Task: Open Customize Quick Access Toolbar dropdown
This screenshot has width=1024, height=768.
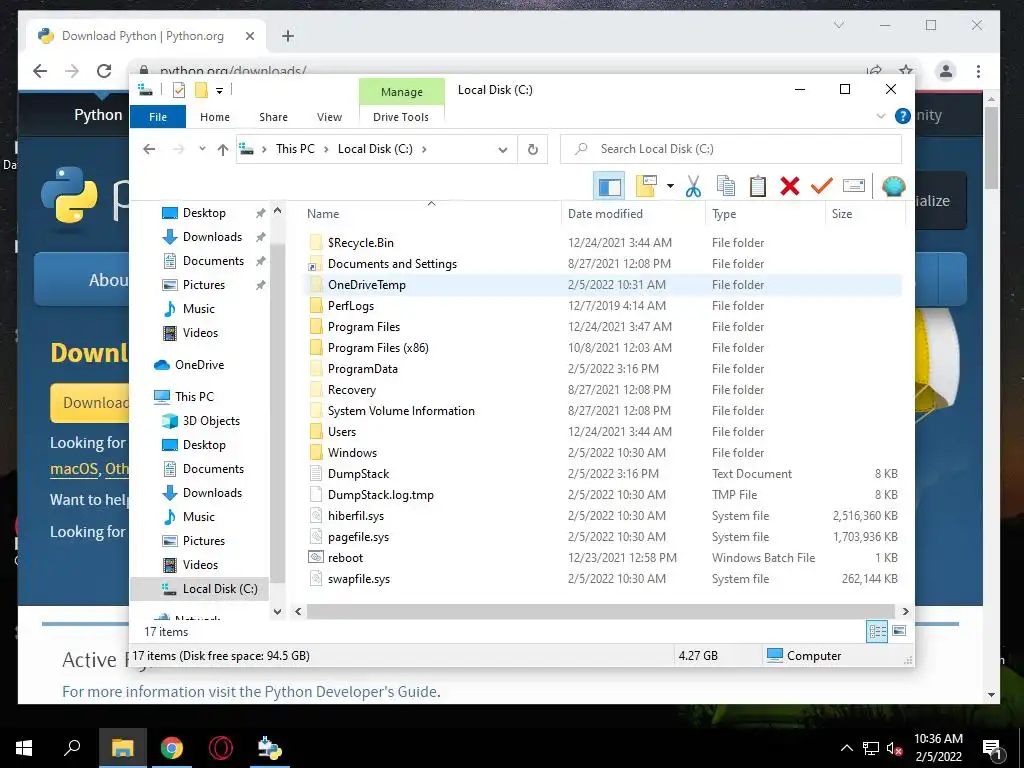Action: pyautogui.click(x=219, y=91)
